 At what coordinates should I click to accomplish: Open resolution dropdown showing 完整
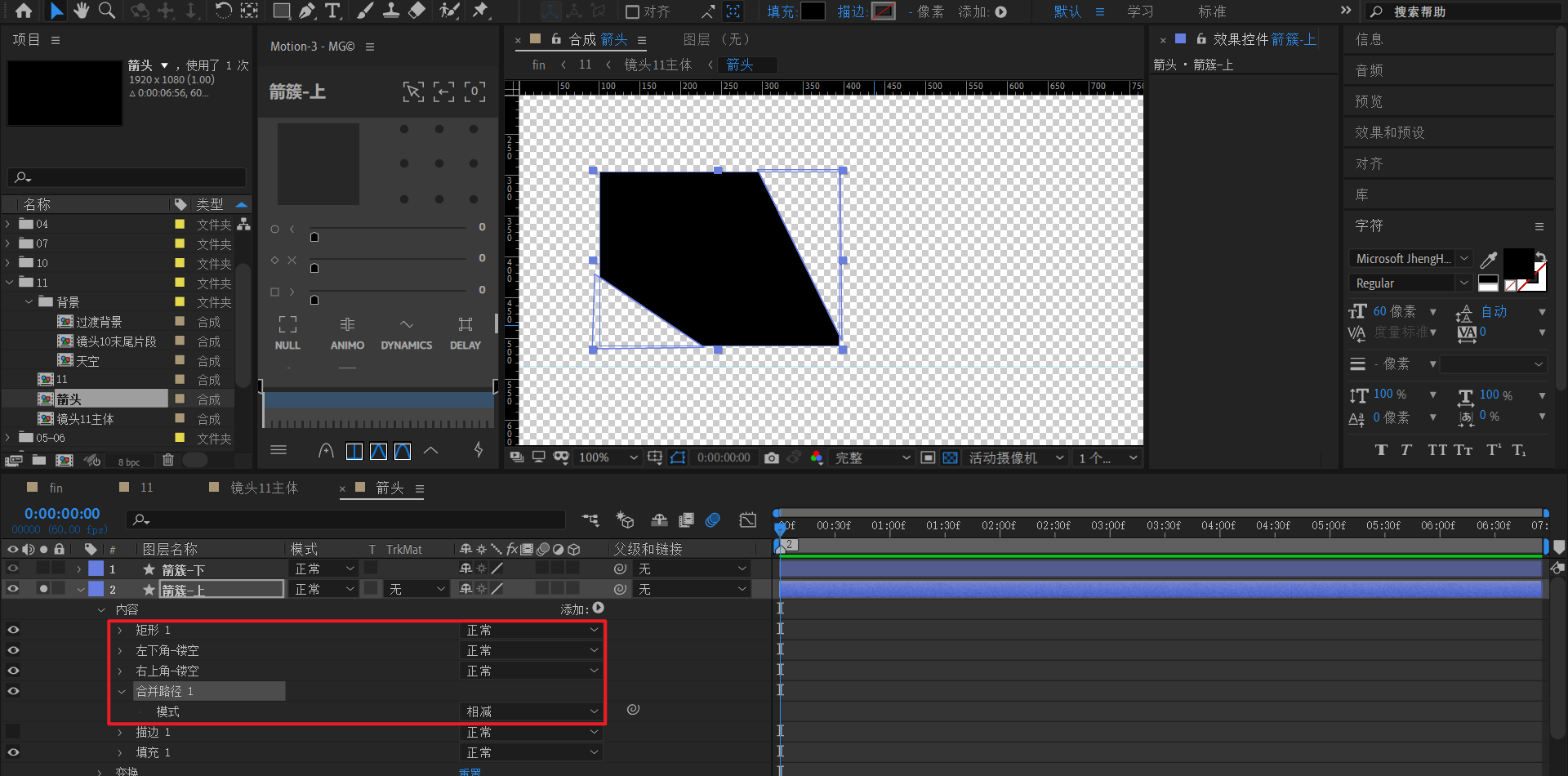tap(871, 458)
